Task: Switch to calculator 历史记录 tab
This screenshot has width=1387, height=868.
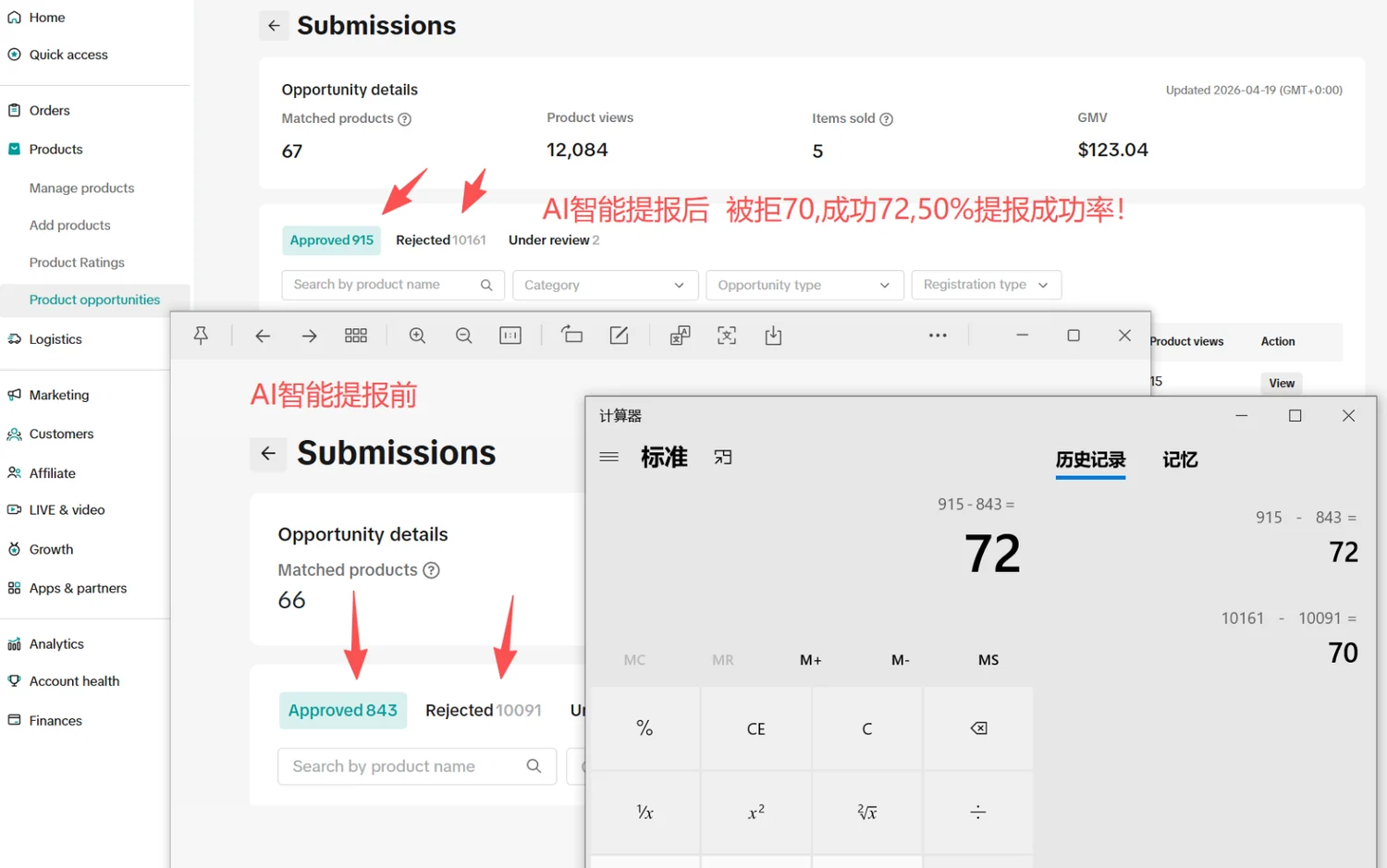Action: click(1090, 460)
